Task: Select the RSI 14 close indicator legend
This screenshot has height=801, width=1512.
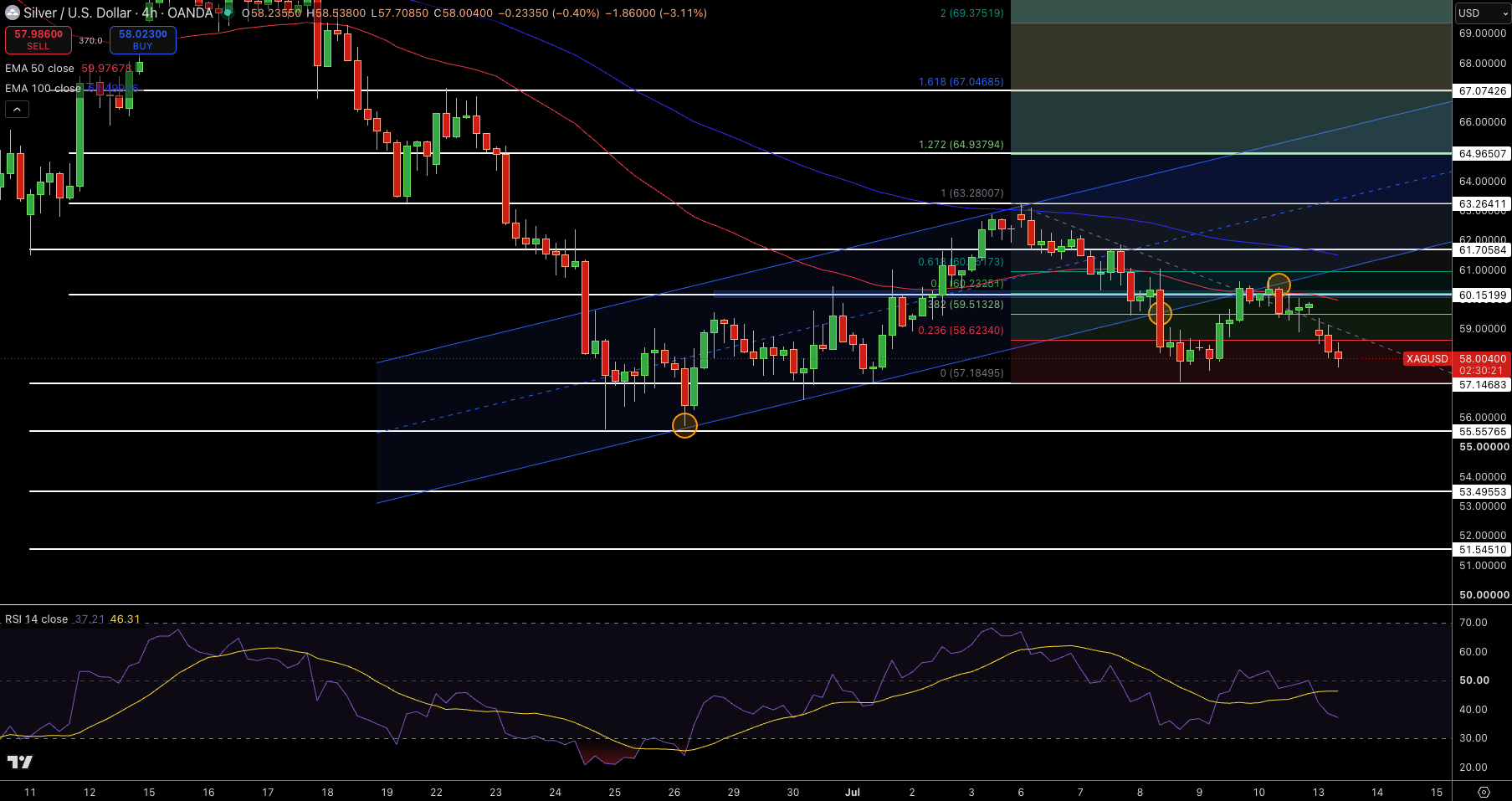Action: tap(36, 619)
